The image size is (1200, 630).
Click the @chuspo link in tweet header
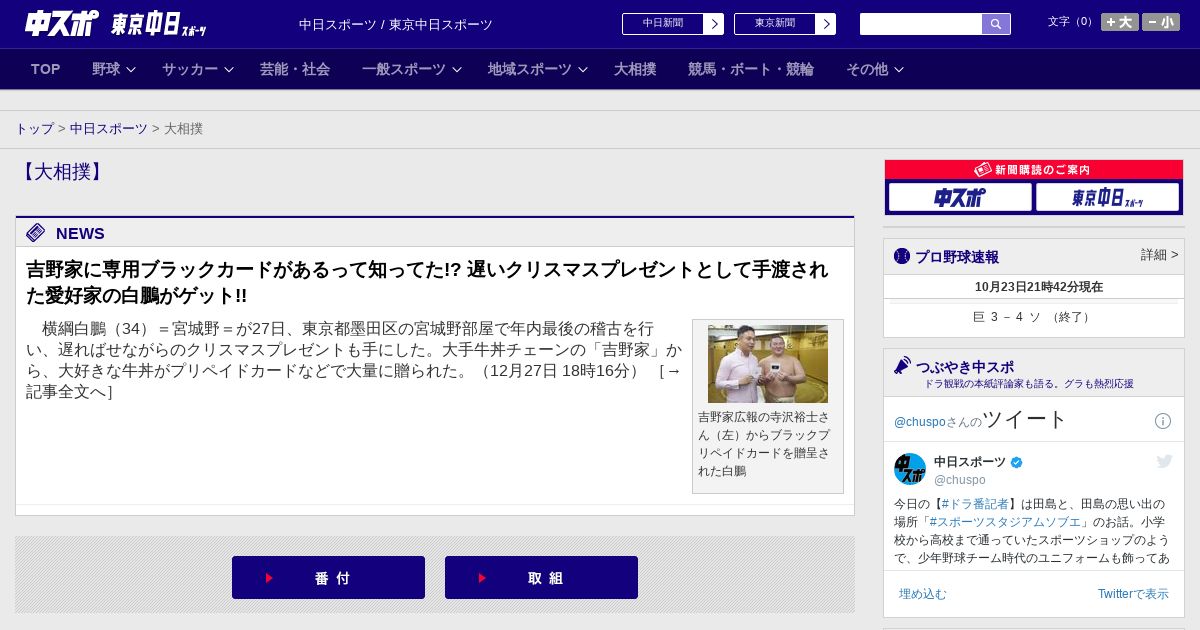coord(919,422)
